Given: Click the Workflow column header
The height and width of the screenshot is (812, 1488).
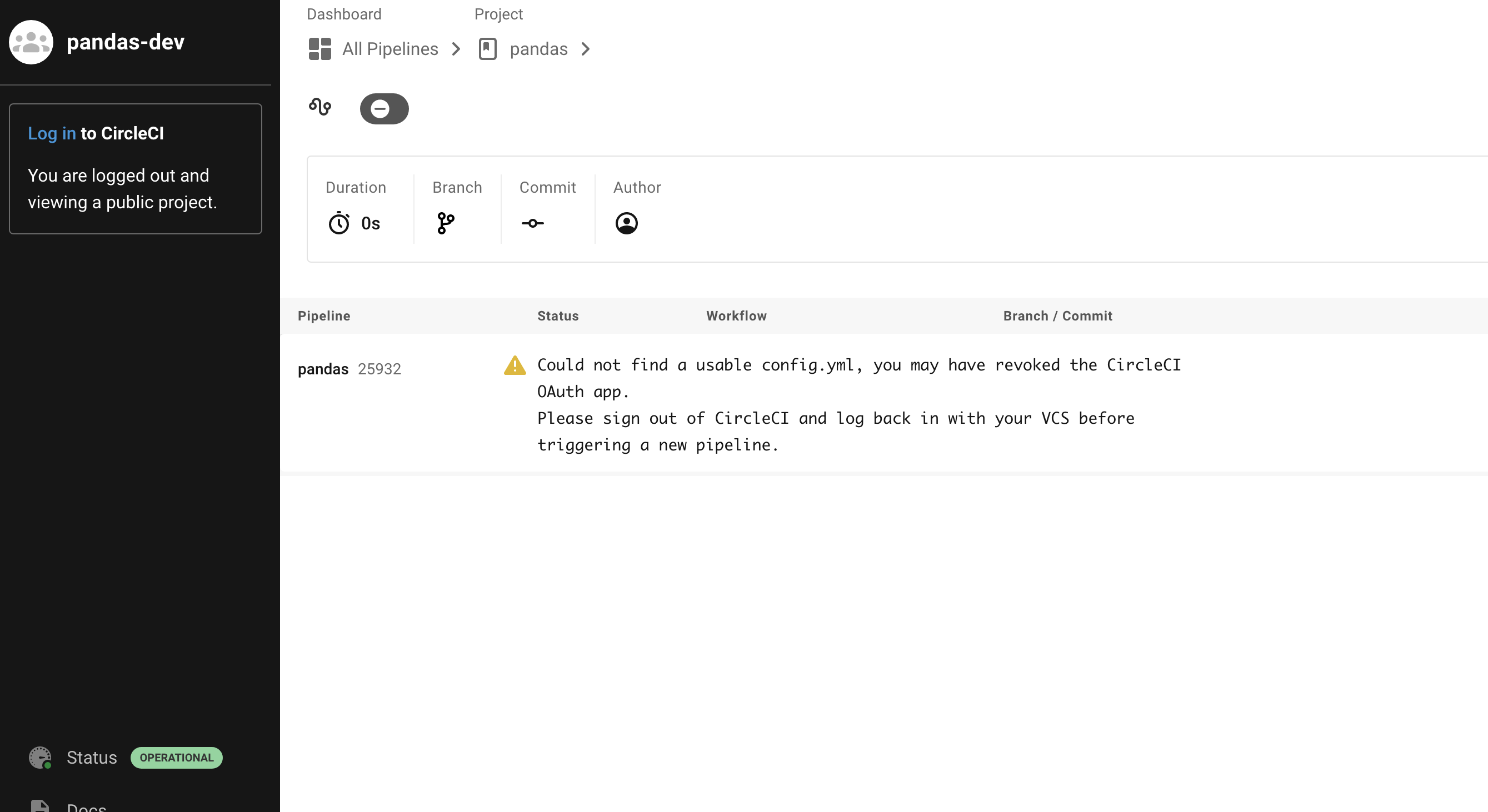Looking at the screenshot, I should tap(736, 316).
